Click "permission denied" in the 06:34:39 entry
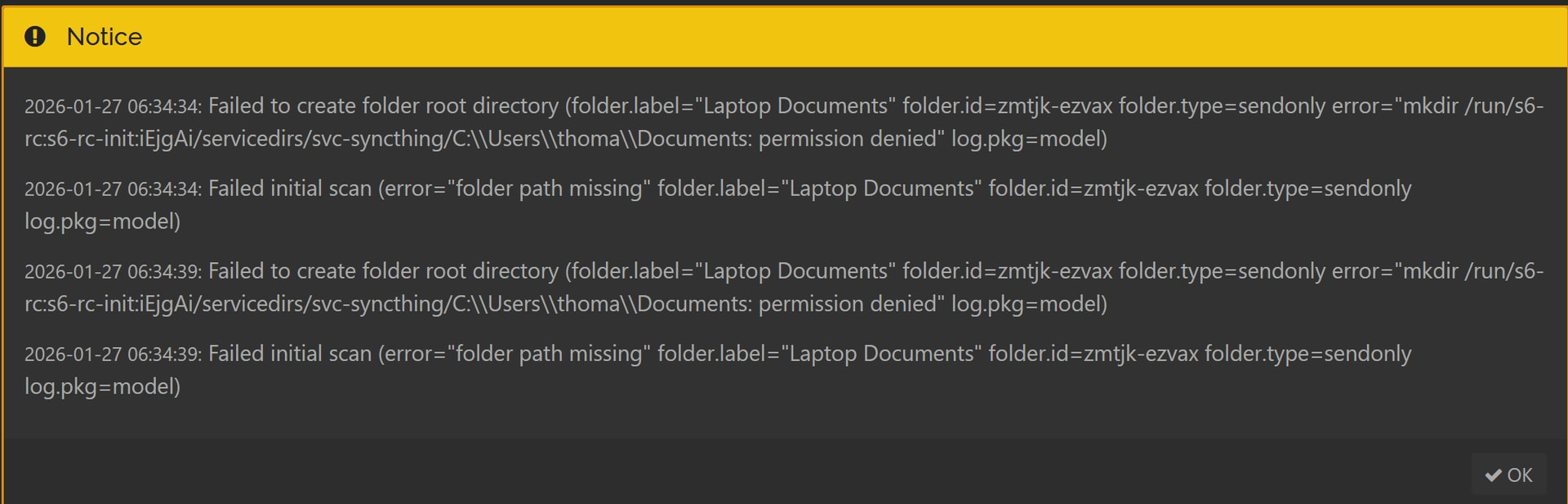Screen dimensions: 1568x504 [848, 304]
